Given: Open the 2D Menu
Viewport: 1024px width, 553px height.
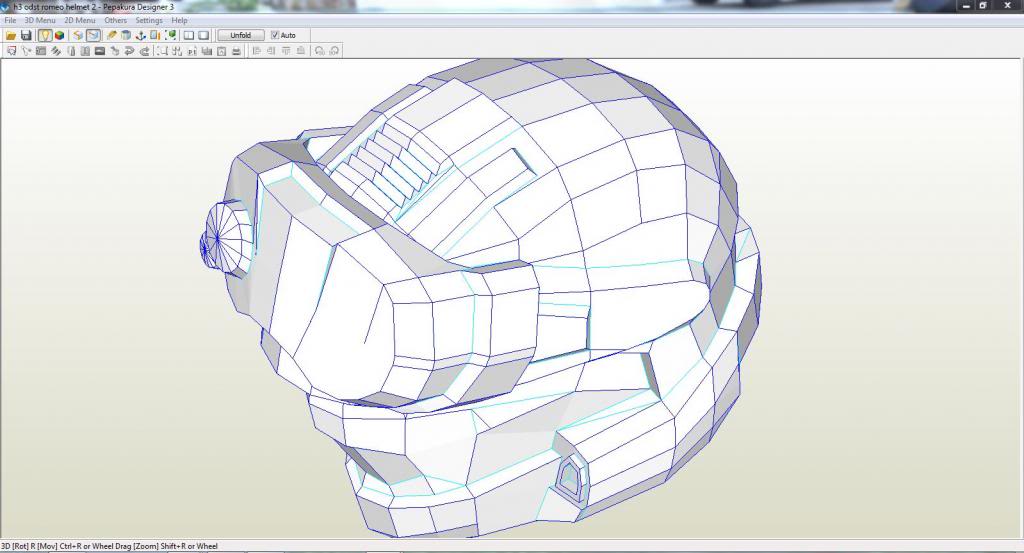Looking at the screenshot, I should click(80, 20).
